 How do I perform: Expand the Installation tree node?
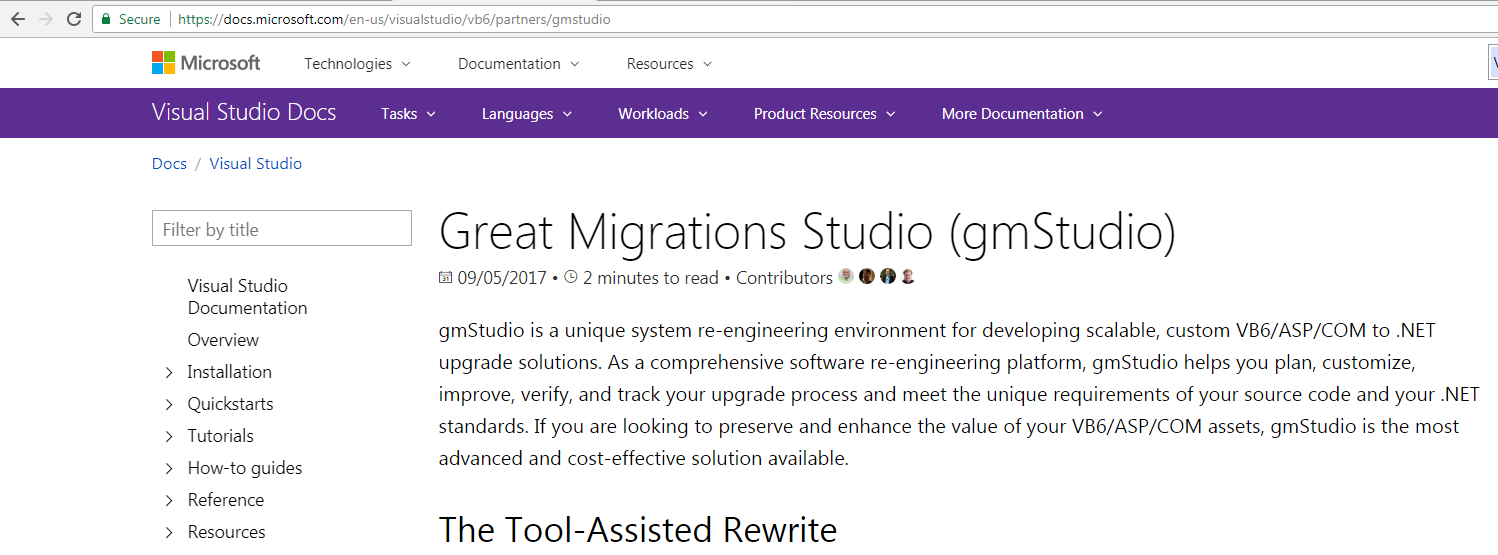(169, 372)
